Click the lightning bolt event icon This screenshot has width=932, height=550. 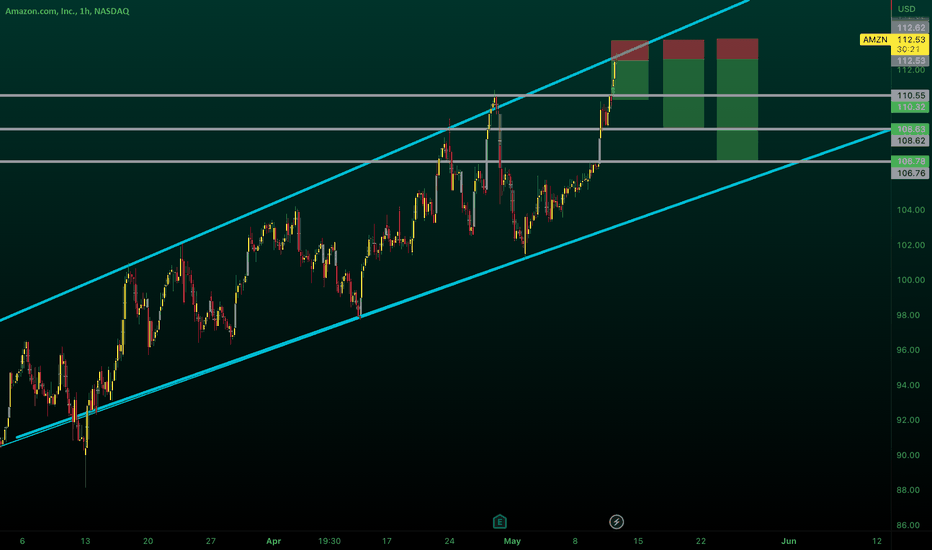616,522
